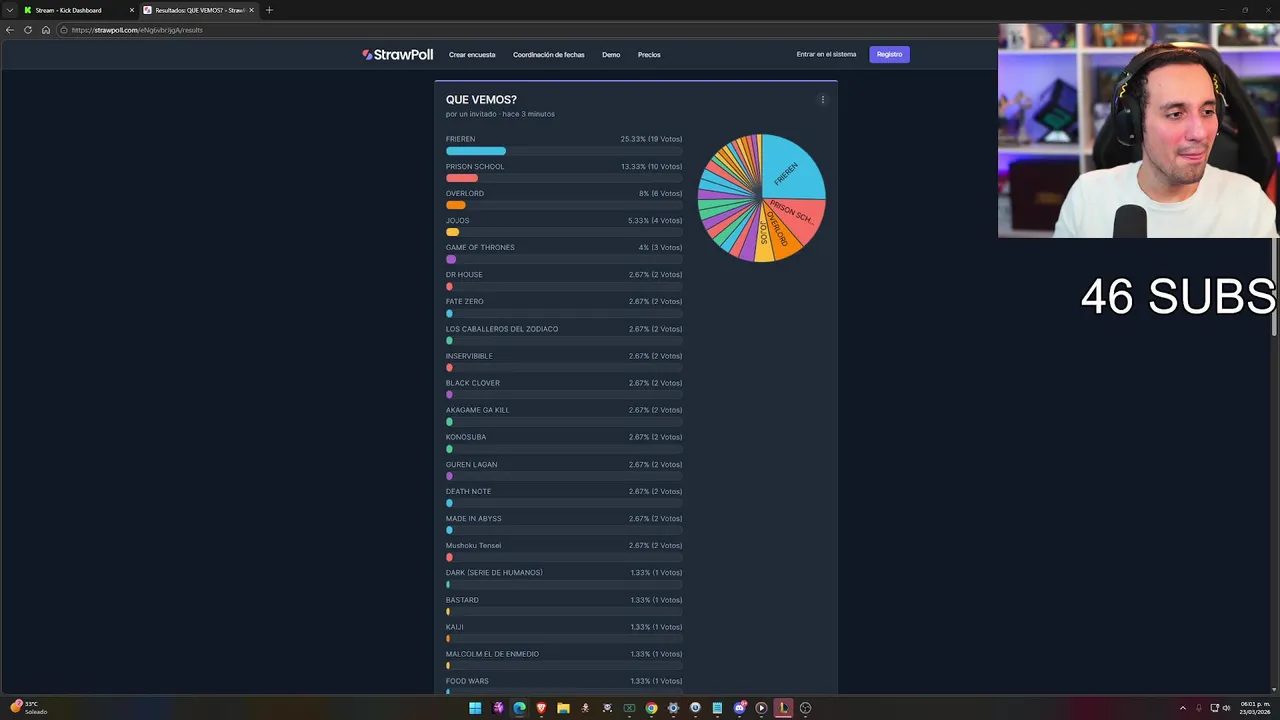Image resolution: width=1280 pixels, height=720 pixels.
Task: Open the weather widget showing 33°C
Action: click(28, 707)
